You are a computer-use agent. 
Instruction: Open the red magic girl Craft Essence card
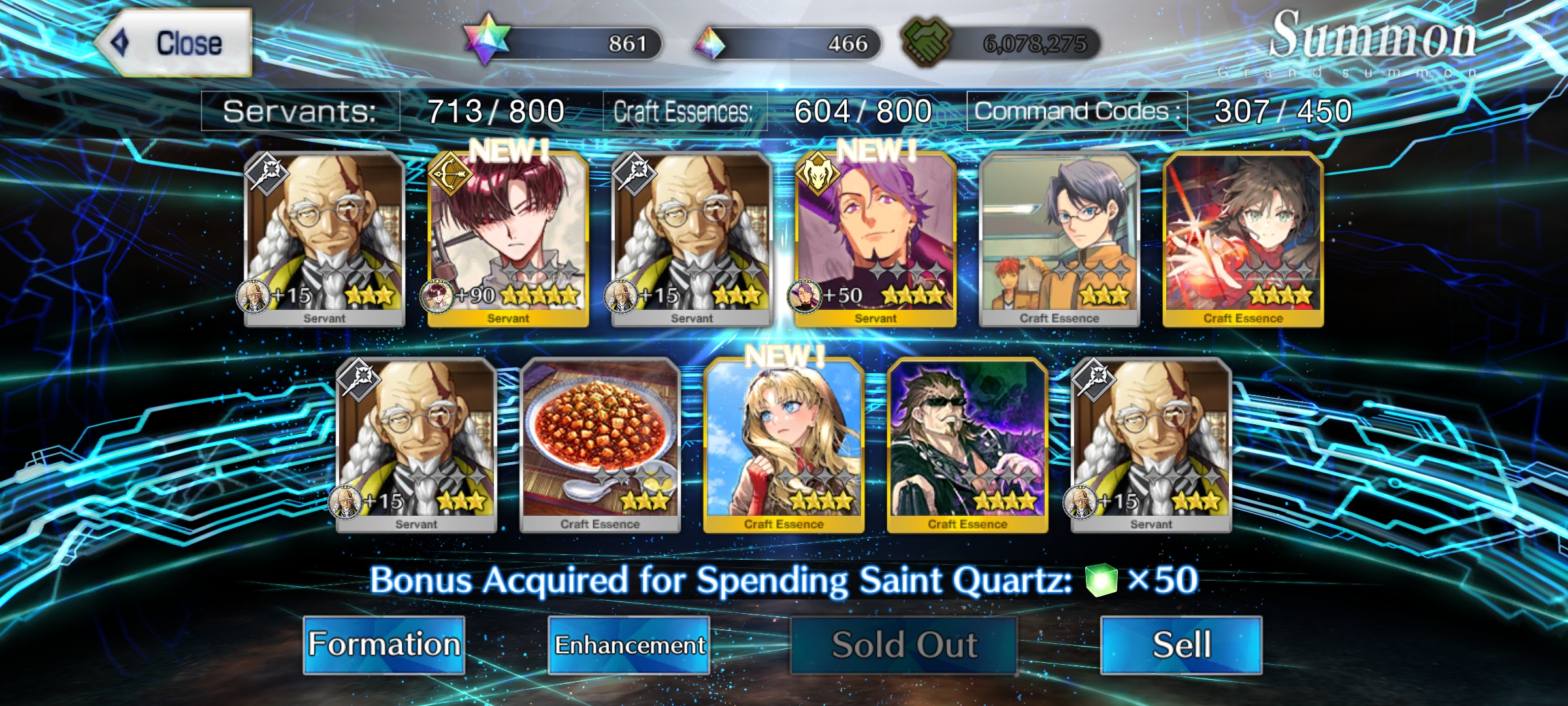click(x=1243, y=239)
